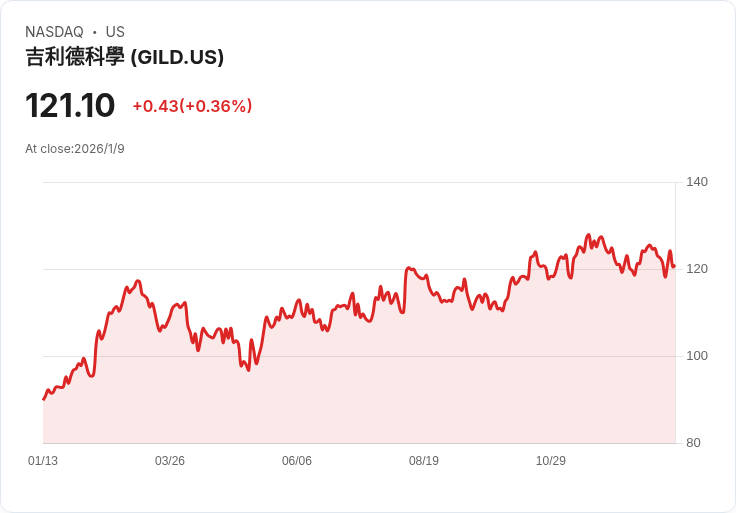Select the 100 y-axis label
This screenshot has width=736, height=513.
[x=697, y=356]
